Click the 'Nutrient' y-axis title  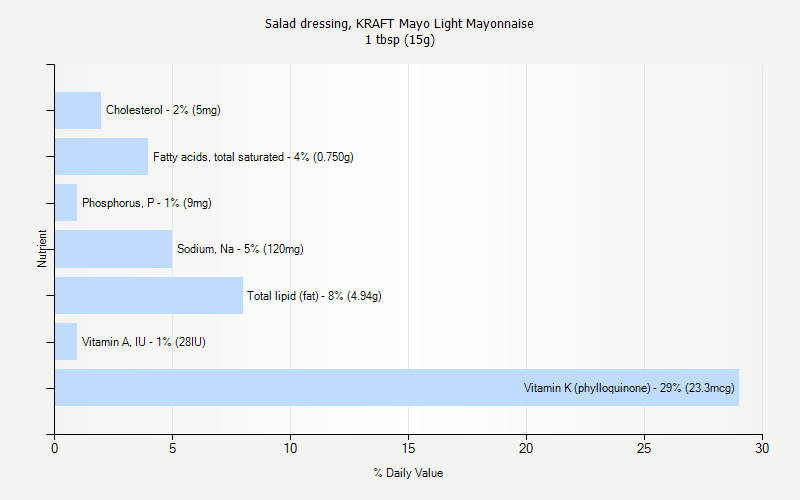pyautogui.click(x=42, y=248)
